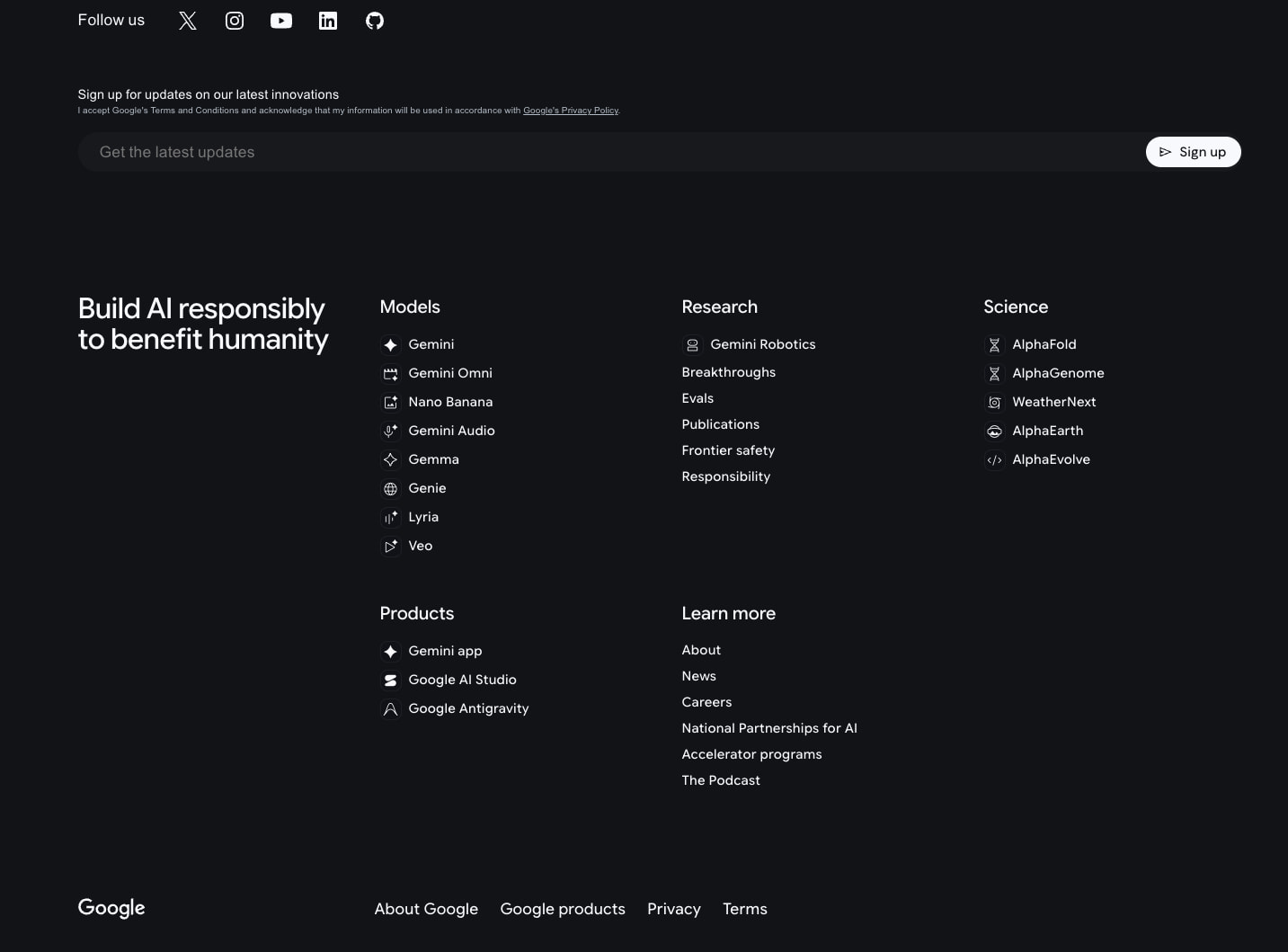1288x952 pixels.
Task: Open the Nano Banana link
Action: pos(450,402)
